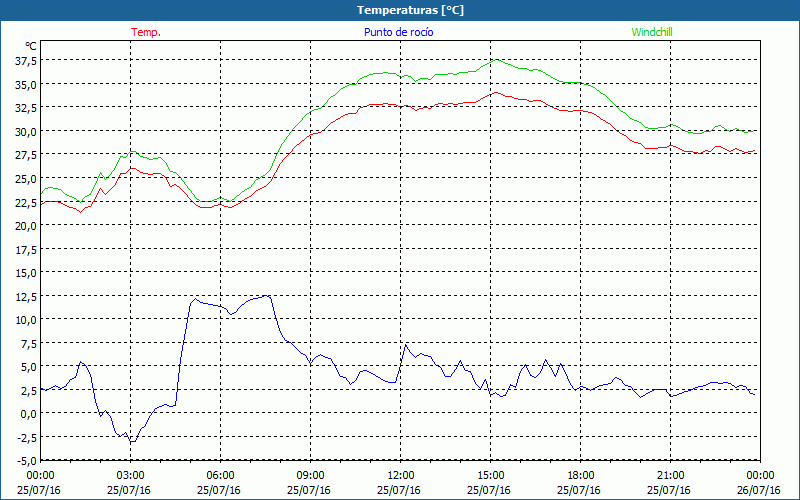Click the 27,5 y-axis value
This screenshot has width=800, height=500.
(26, 155)
